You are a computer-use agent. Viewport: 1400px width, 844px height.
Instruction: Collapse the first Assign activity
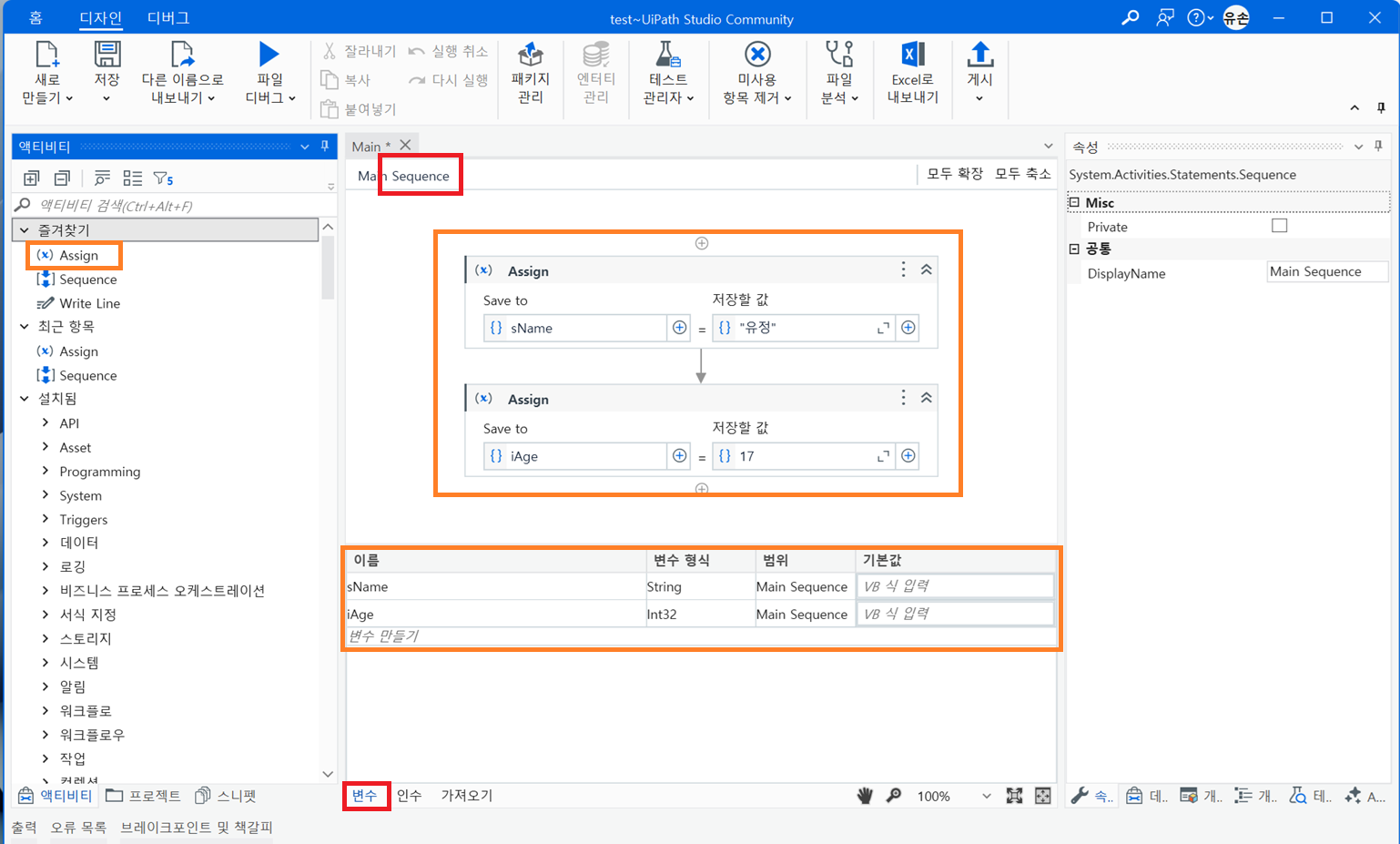point(926,269)
